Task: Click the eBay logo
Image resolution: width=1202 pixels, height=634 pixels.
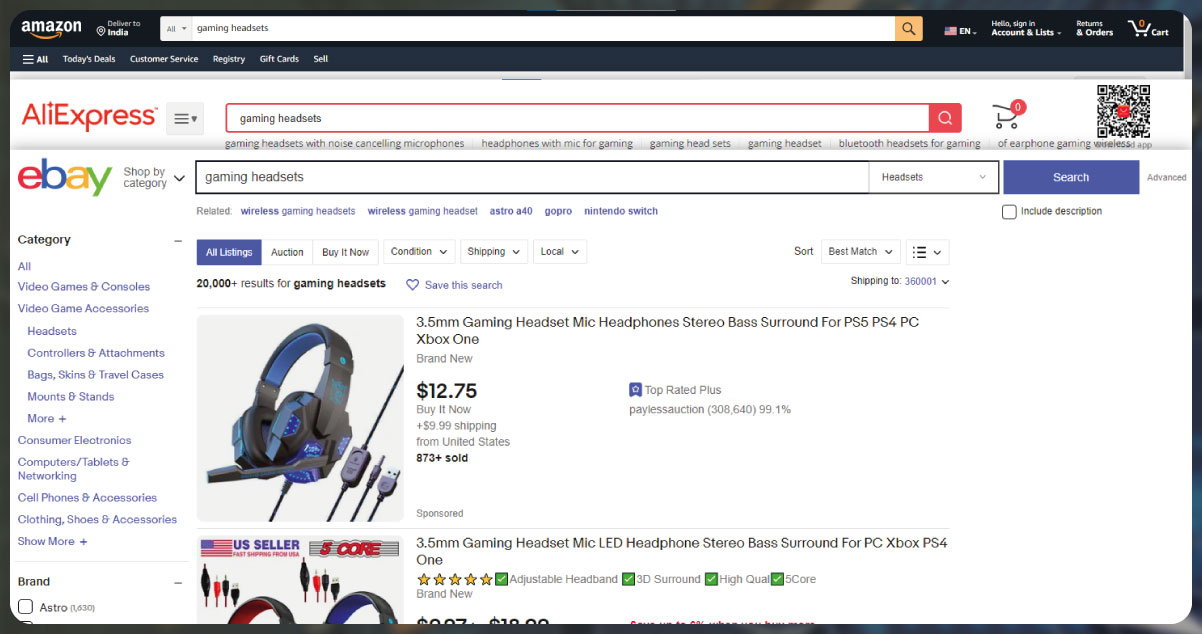Action: click(65, 178)
